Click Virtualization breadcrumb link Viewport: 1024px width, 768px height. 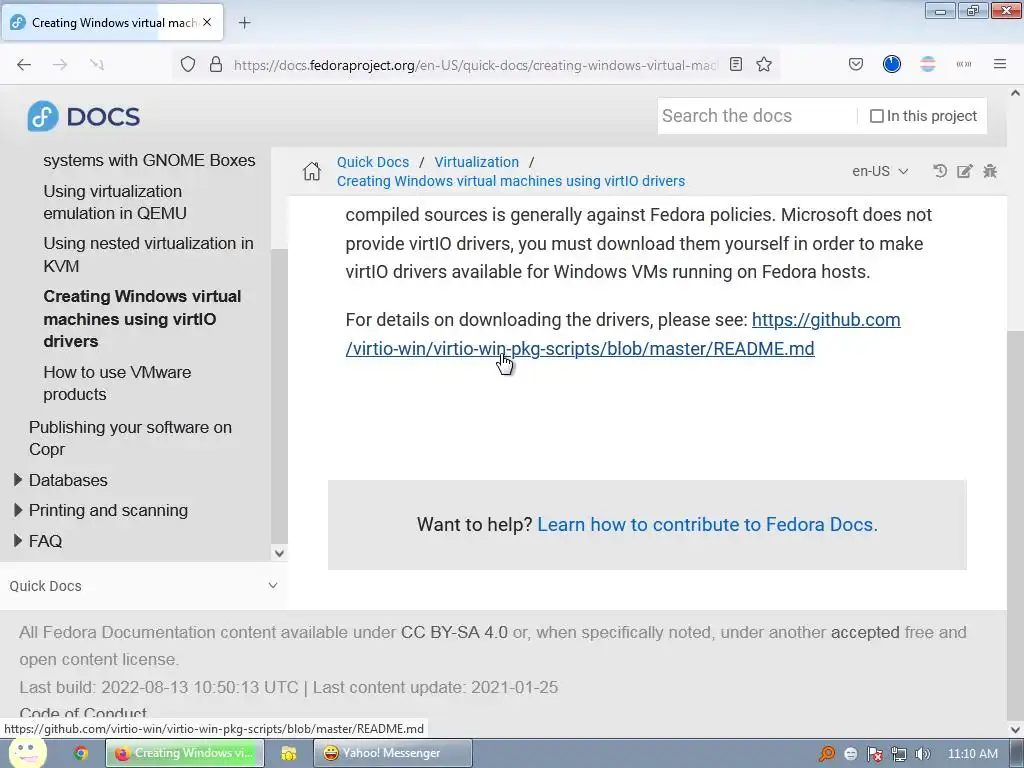pos(477,162)
